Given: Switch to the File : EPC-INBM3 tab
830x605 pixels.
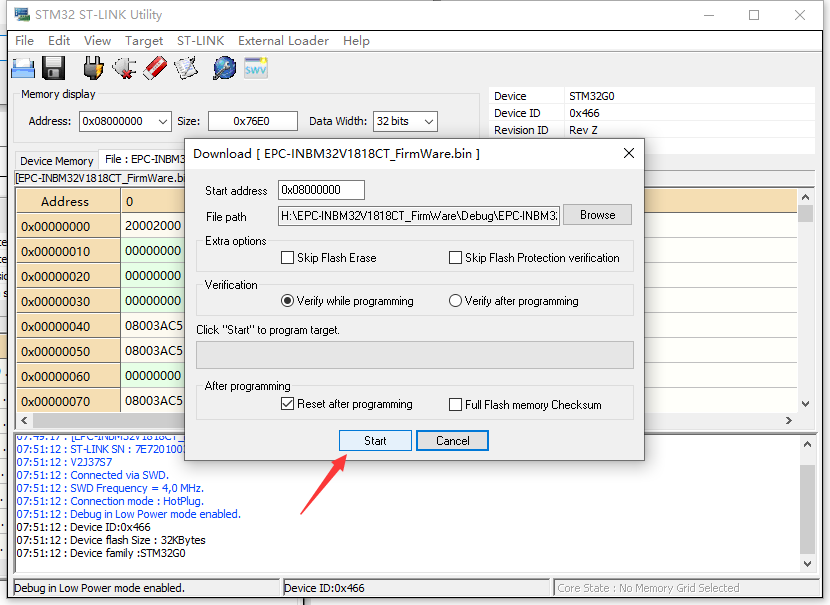Looking at the screenshot, I should point(143,159).
